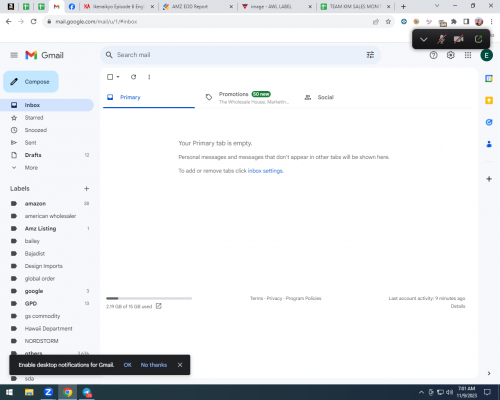
Task: Open the Inbox folder
Action: click(x=47, y=105)
